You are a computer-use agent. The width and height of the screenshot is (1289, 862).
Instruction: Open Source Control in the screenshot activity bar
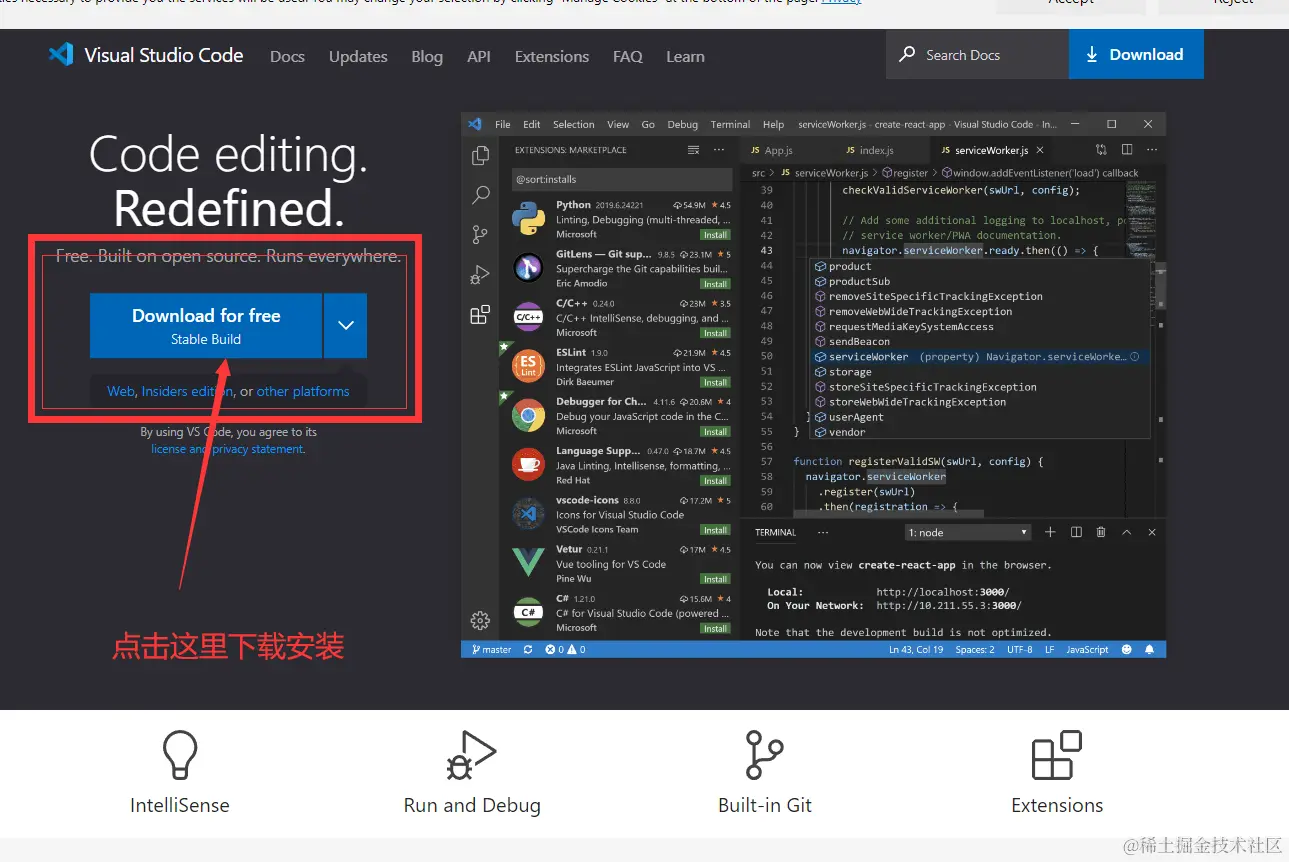pyautogui.click(x=481, y=235)
